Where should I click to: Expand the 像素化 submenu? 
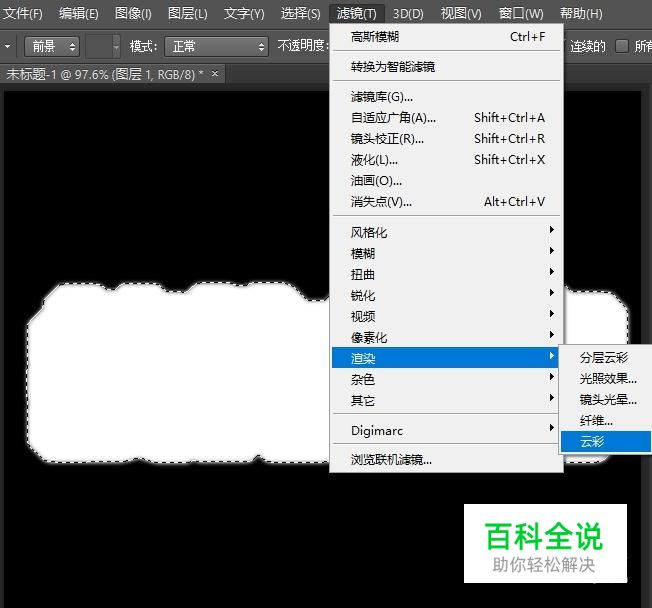[x=447, y=337]
